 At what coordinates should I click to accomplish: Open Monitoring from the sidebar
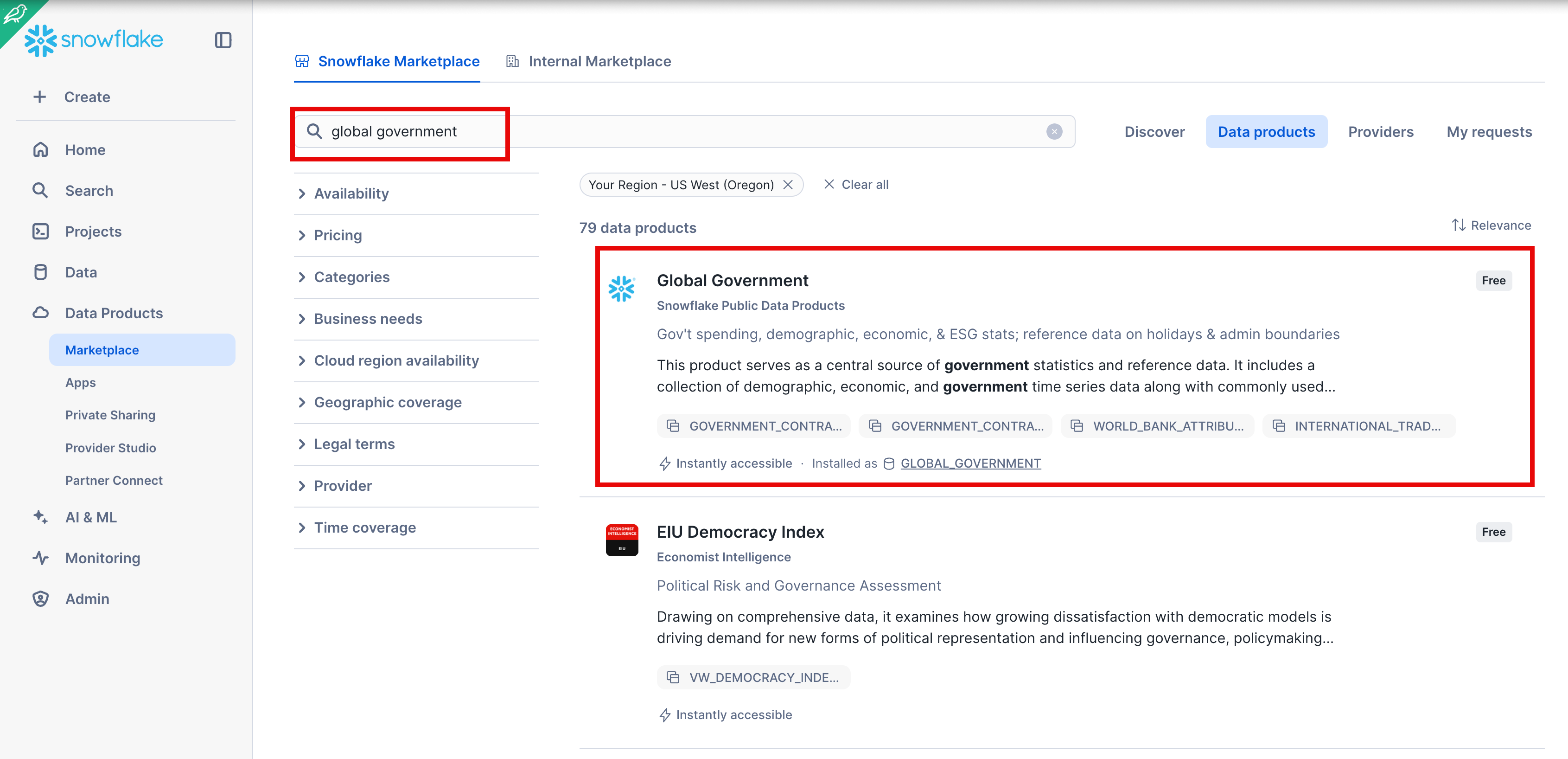click(x=102, y=558)
